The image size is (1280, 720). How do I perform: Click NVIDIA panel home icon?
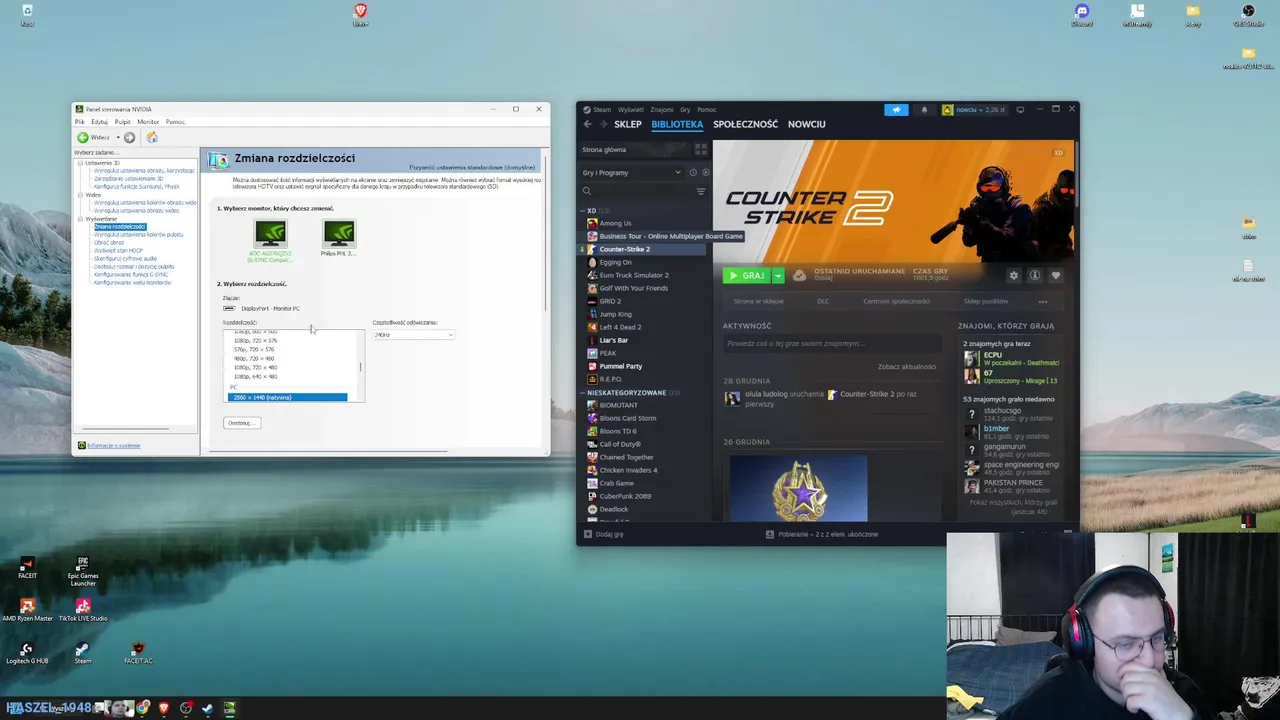pyautogui.click(x=152, y=137)
